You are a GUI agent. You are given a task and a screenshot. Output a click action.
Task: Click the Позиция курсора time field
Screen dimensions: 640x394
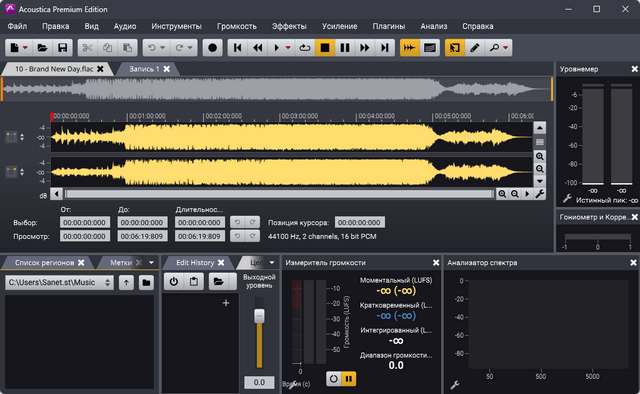click(360, 223)
